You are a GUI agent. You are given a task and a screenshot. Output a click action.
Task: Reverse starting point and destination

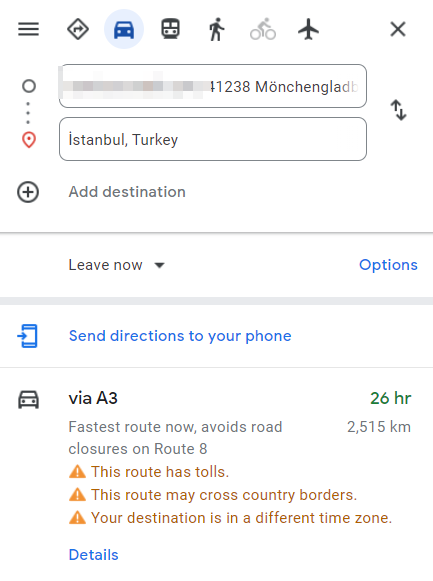[399, 110]
